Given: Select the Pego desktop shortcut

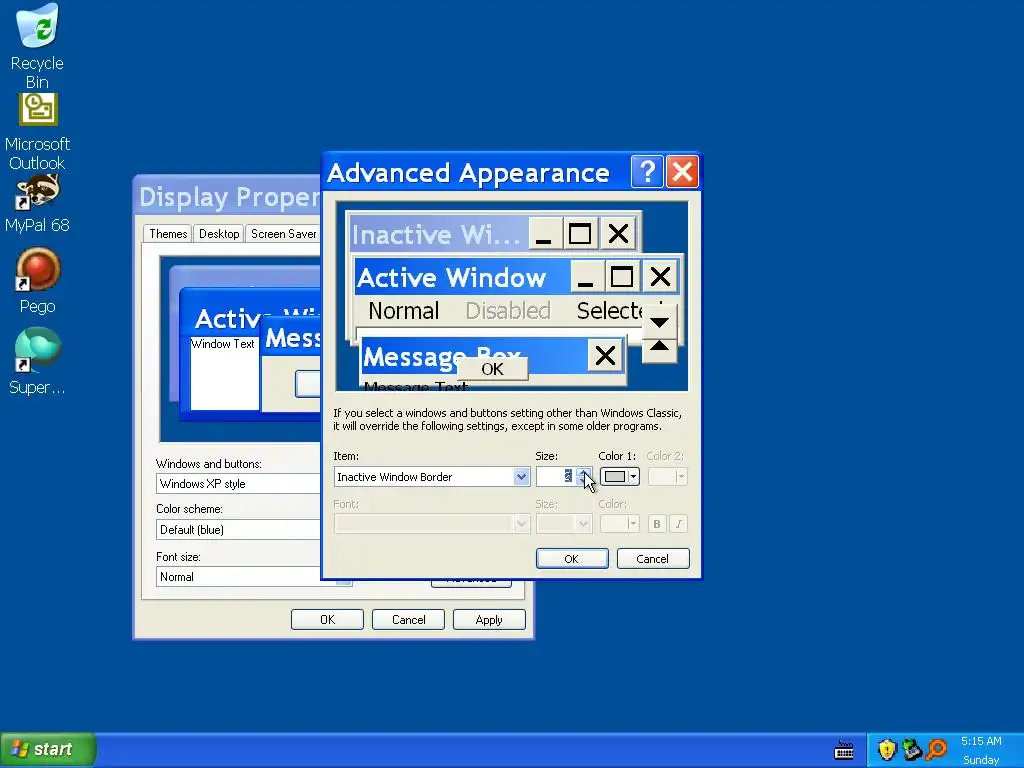Looking at the screenshot, I should click(37, 281).
